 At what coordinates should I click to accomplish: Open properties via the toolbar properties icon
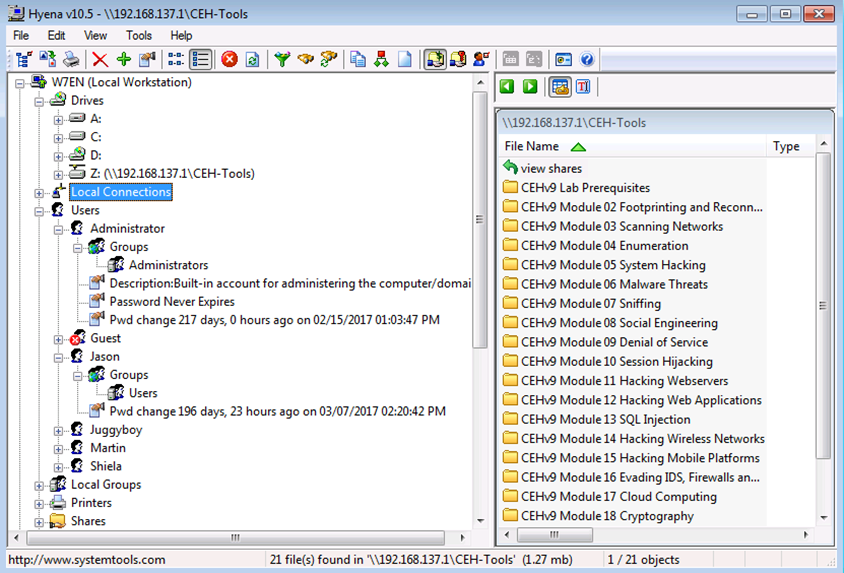(x=147, y=59)
